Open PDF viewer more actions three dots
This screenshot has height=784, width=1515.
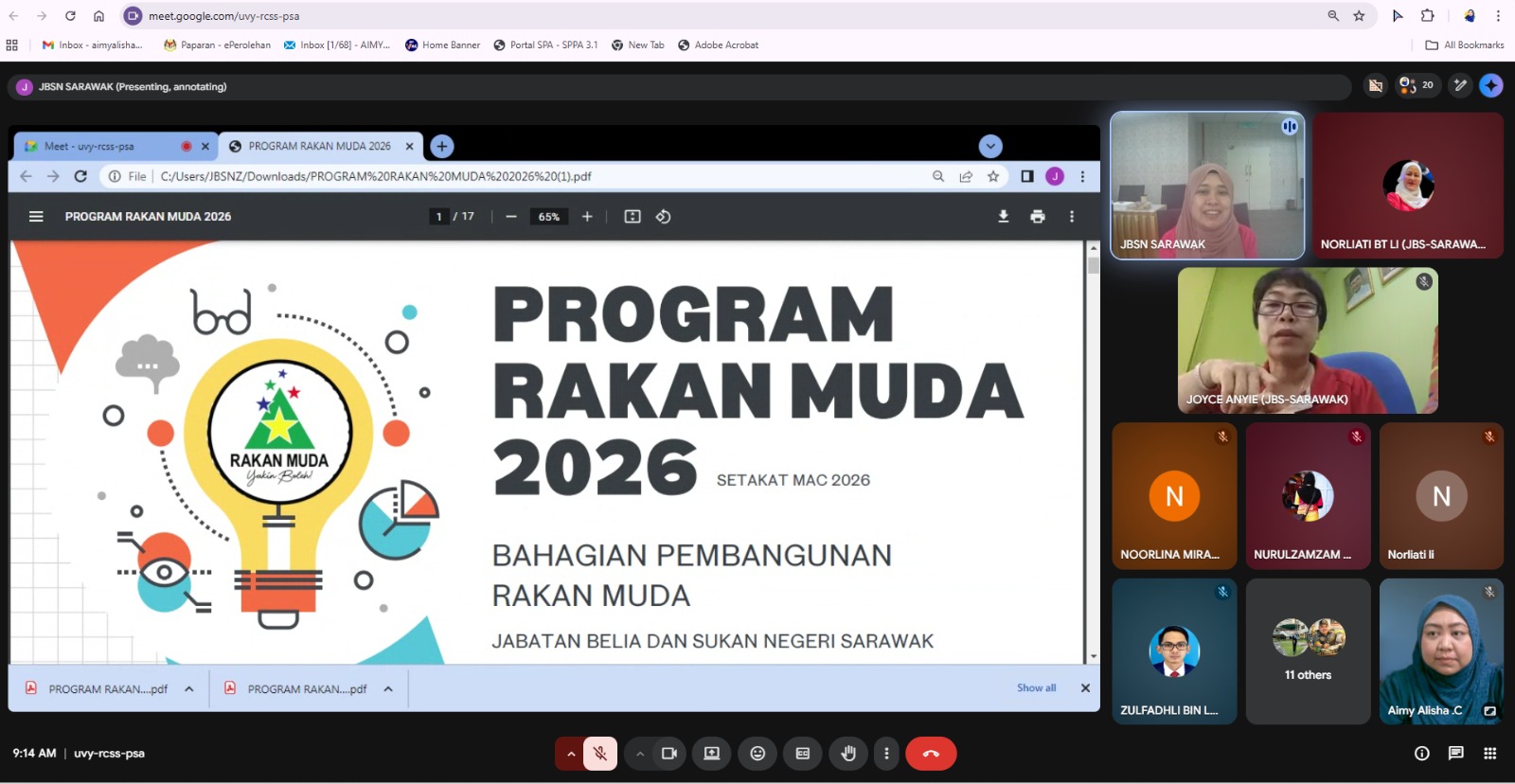click(x=1072, y=217)
